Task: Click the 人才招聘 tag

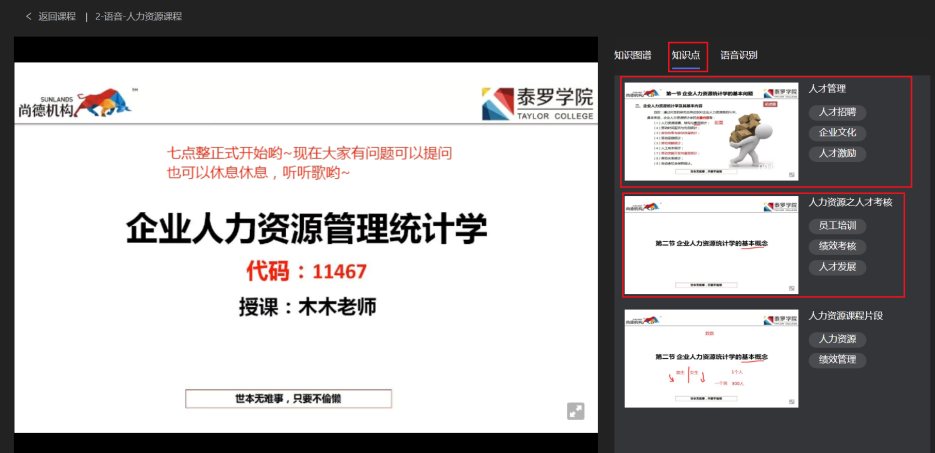Action: [837, 112]
